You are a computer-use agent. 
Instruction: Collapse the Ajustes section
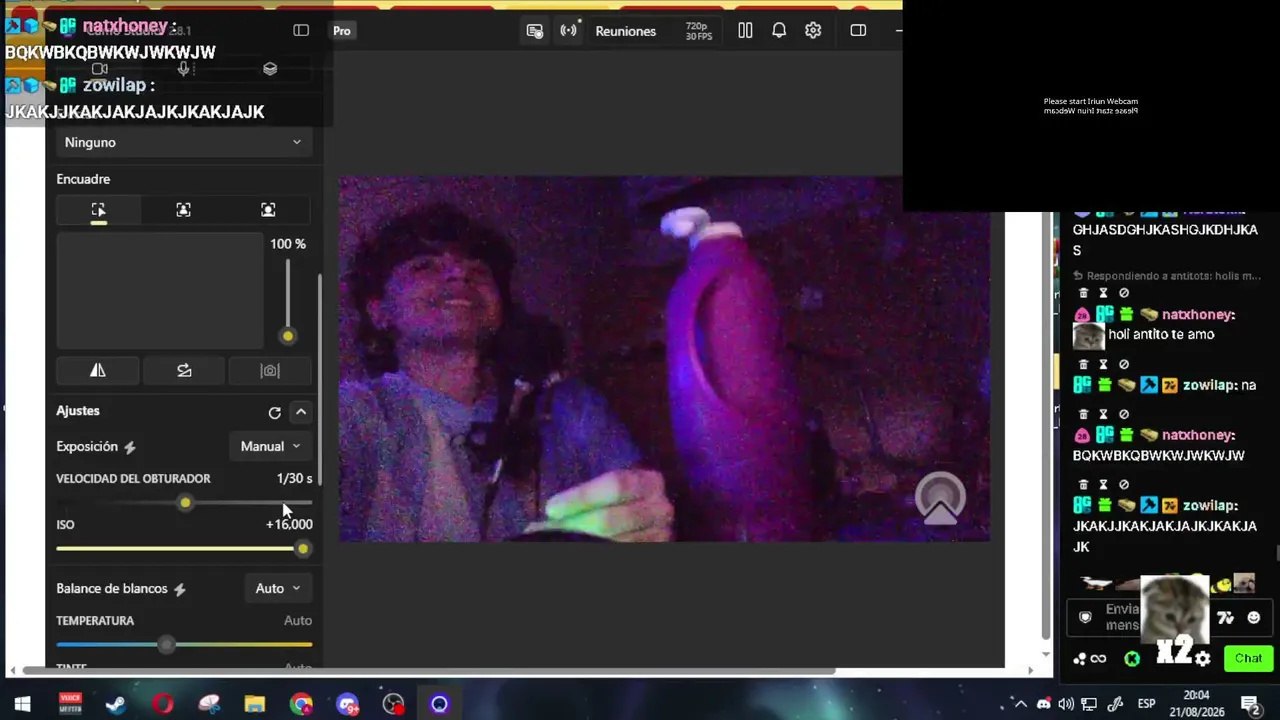tap(301, 412)
